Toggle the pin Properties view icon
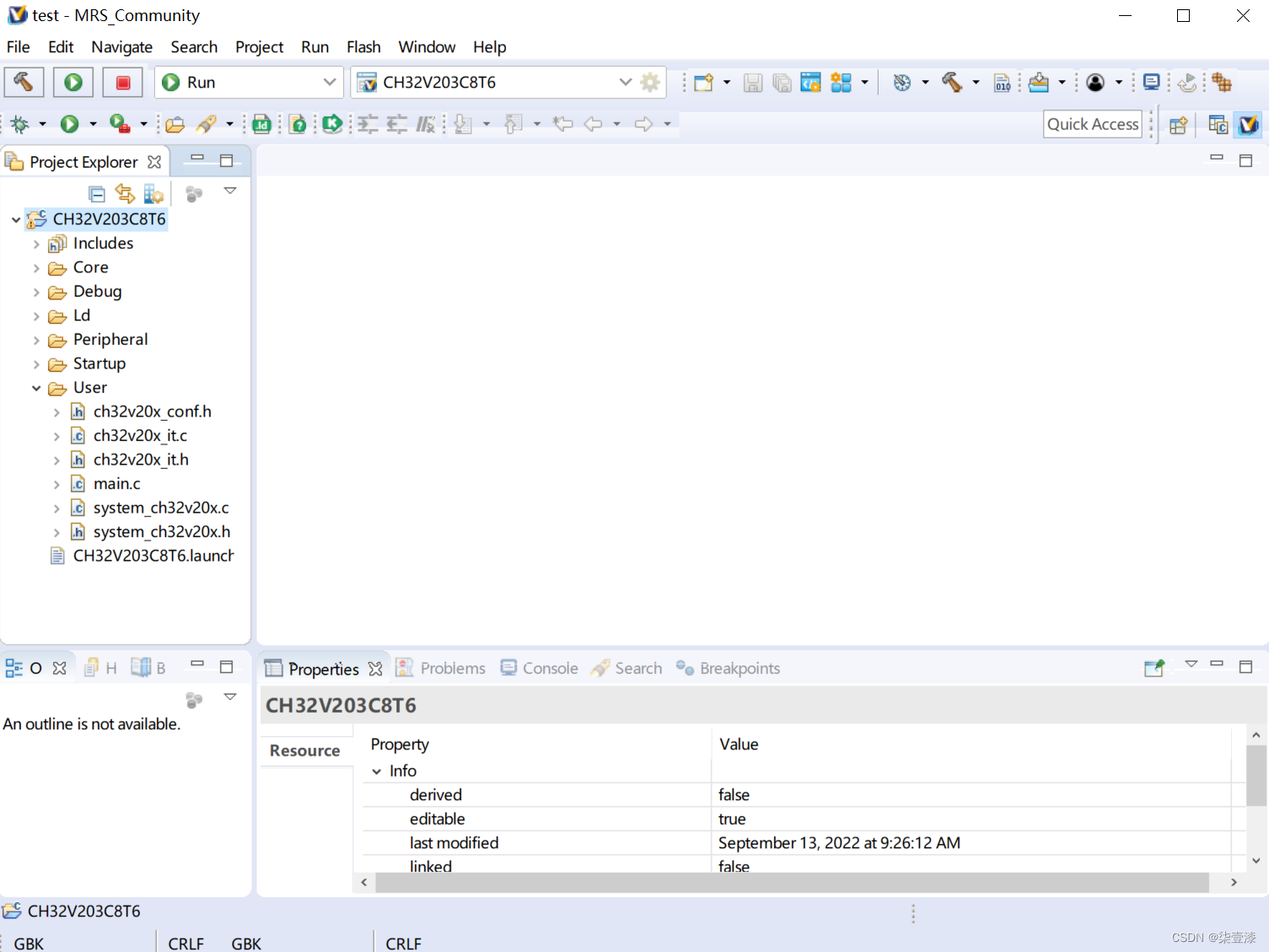Viewport: 1269px width, 952px height. [x=1153, y=668]
